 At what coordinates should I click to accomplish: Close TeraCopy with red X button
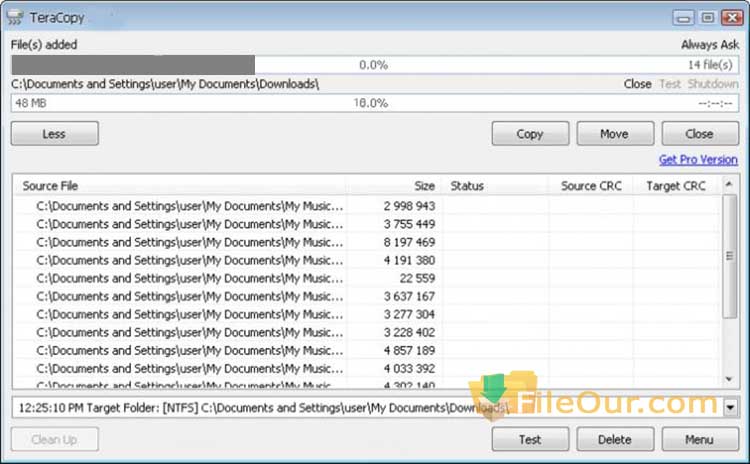coord(732,18)
